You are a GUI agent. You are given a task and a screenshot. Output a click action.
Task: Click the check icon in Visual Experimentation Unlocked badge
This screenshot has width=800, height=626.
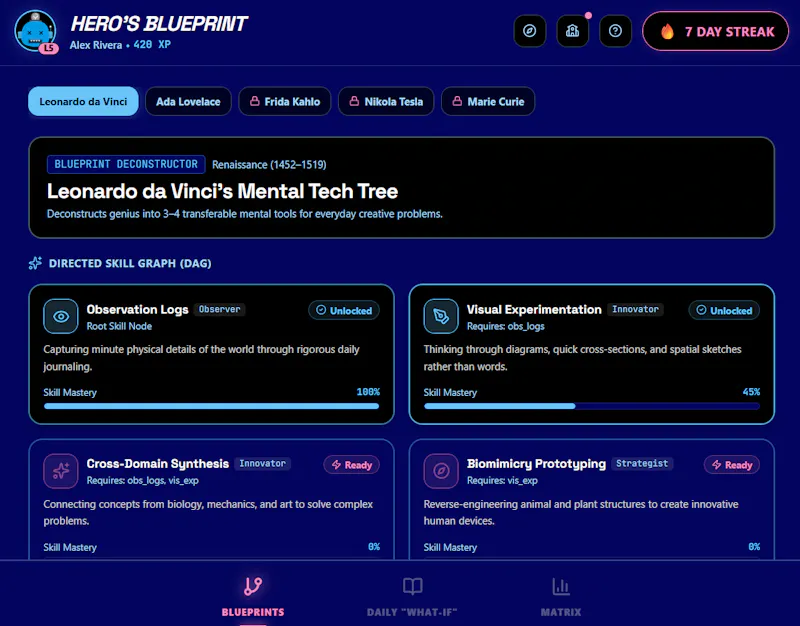click(x=701, y=310)
